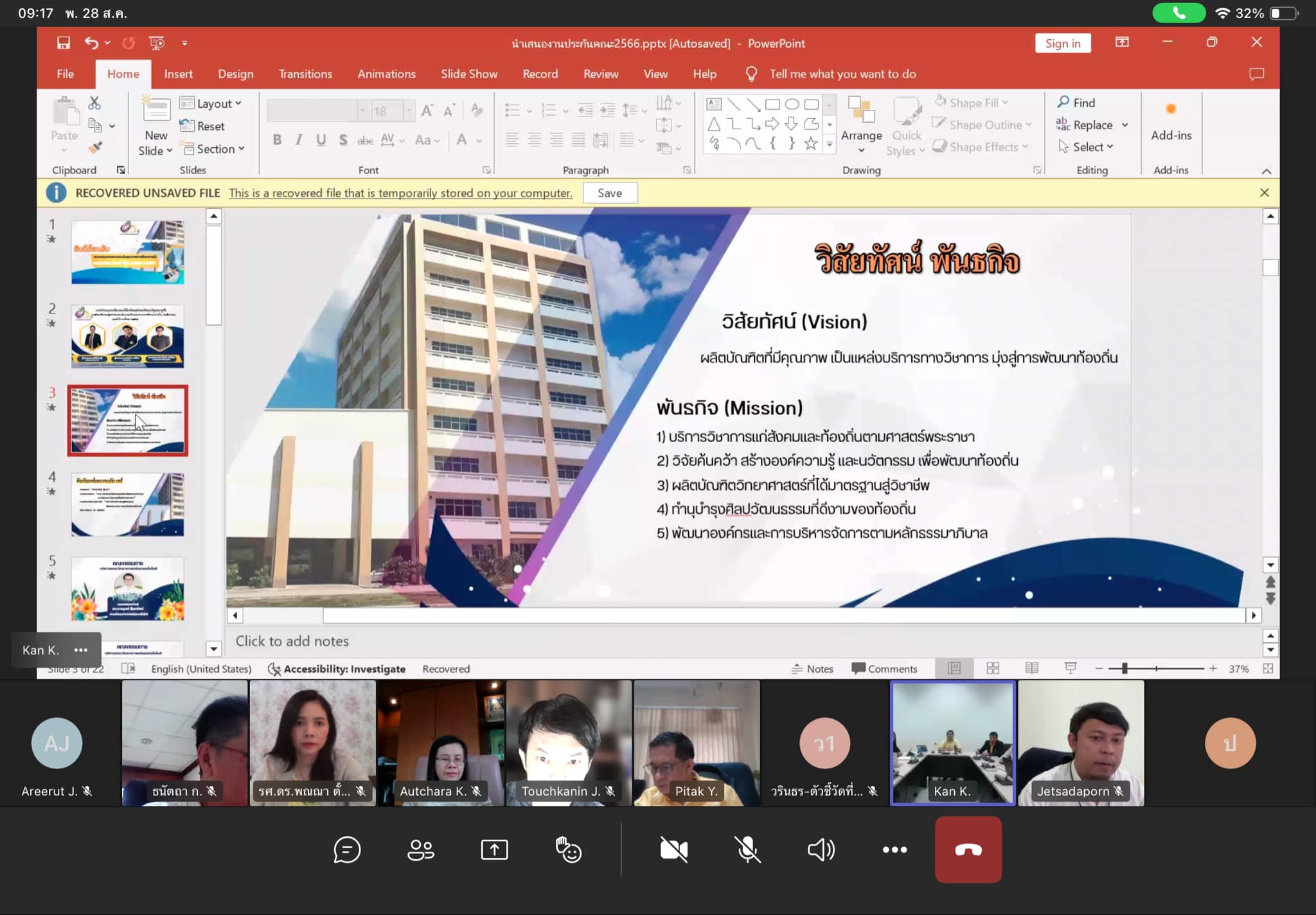
Task: Expand the Layout dropdown
Action: tap(218, 103)
